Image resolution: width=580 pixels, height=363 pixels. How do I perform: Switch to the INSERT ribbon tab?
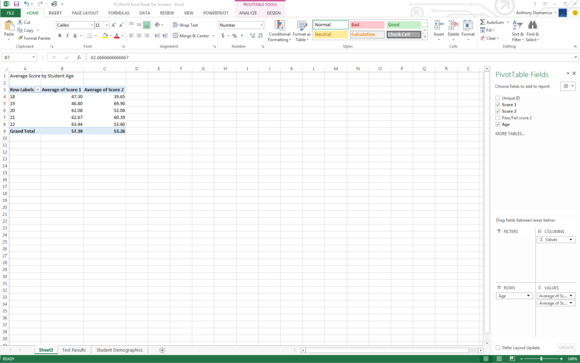pyautogui.click(x=55, y=13)
